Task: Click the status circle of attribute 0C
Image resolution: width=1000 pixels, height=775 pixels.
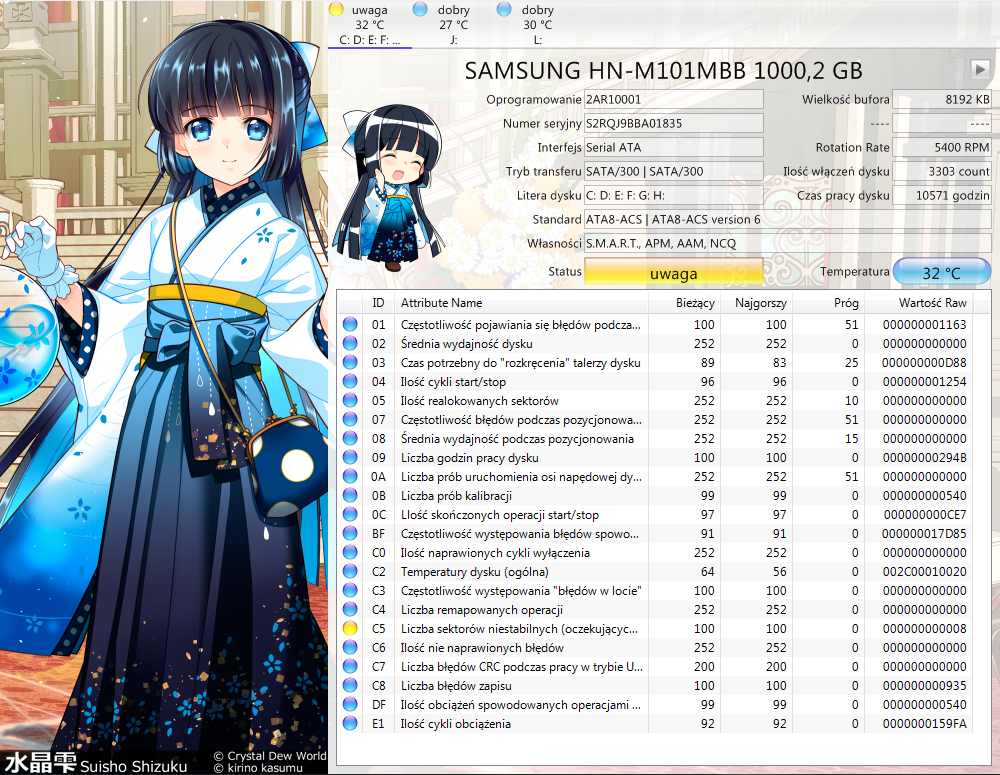Action: (350, 514)
